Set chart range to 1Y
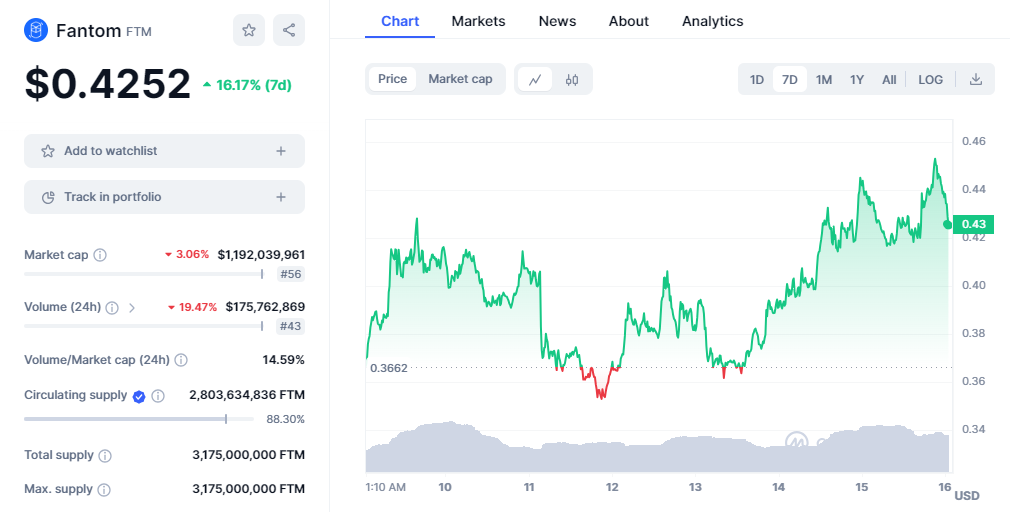The image size is (1010, 512). point(857,80)
